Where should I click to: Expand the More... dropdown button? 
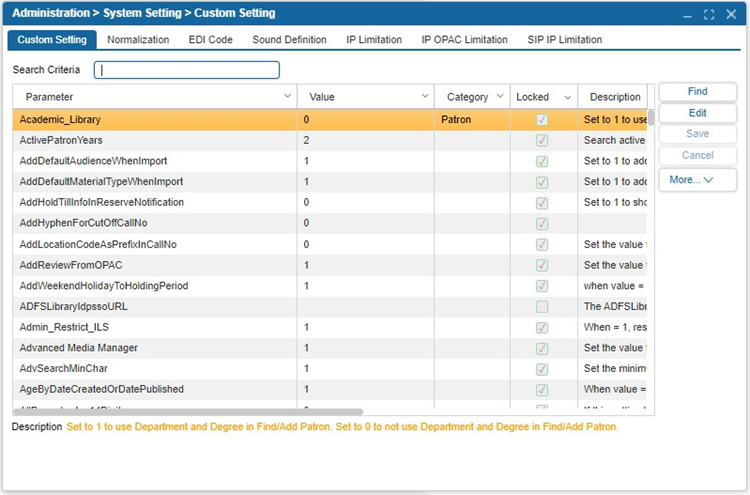[697, 180]
